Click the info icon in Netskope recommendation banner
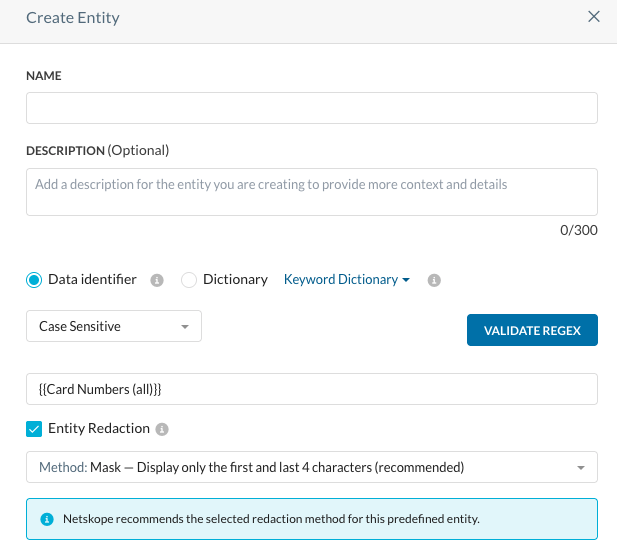This screenshot has width=617, height=553. [47, 519]
